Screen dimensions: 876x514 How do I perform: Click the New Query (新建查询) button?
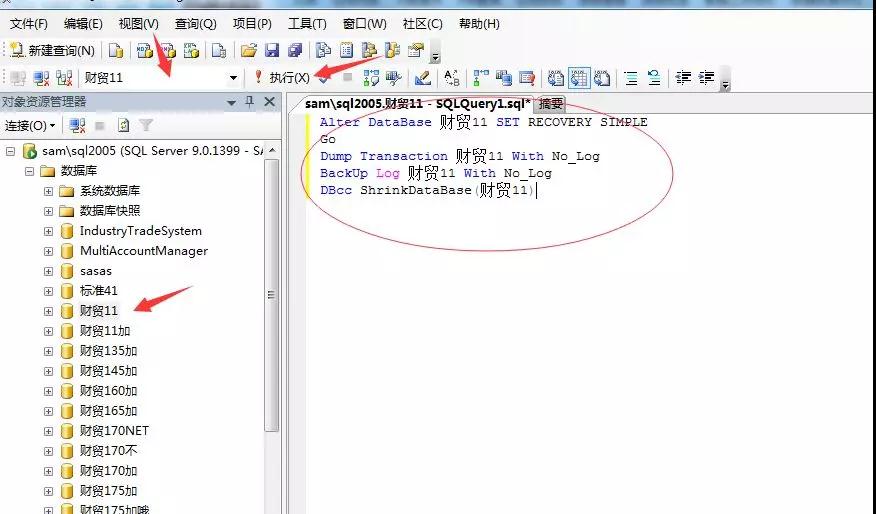click(52, 51)
